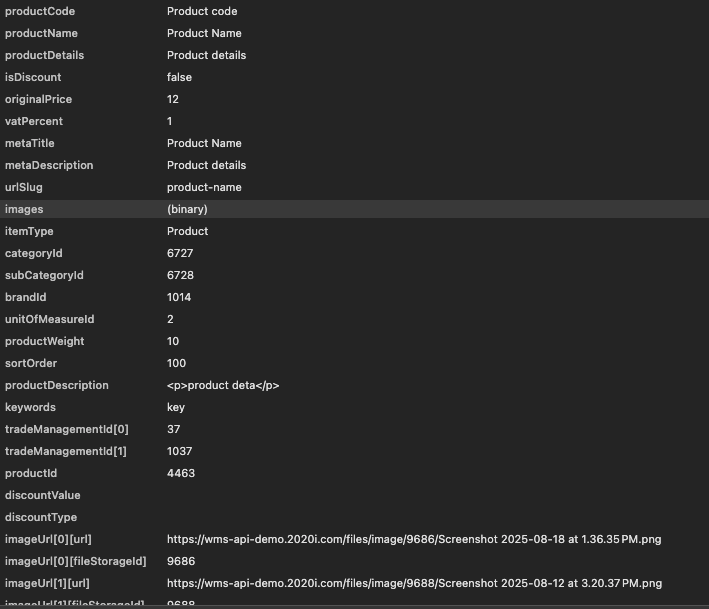
Task: Select the tradeManagementId[1] key
Action: [66, 451]
